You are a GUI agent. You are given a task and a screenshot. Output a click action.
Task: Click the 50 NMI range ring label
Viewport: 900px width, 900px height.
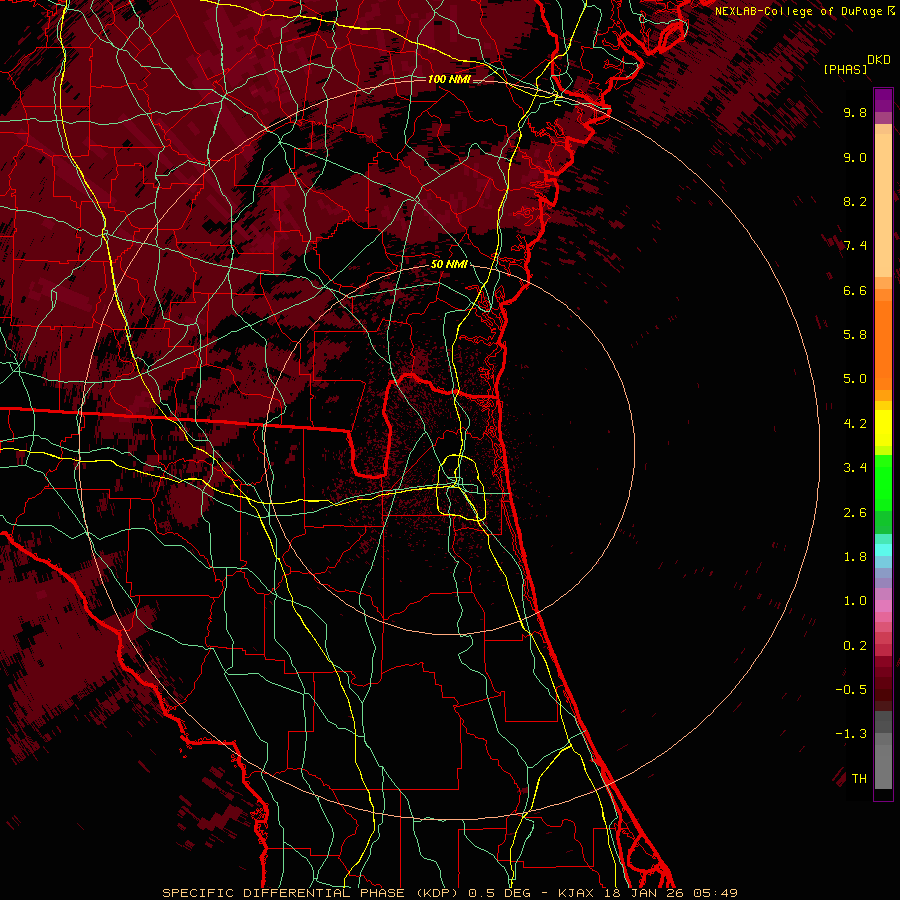tap(449, 264)
